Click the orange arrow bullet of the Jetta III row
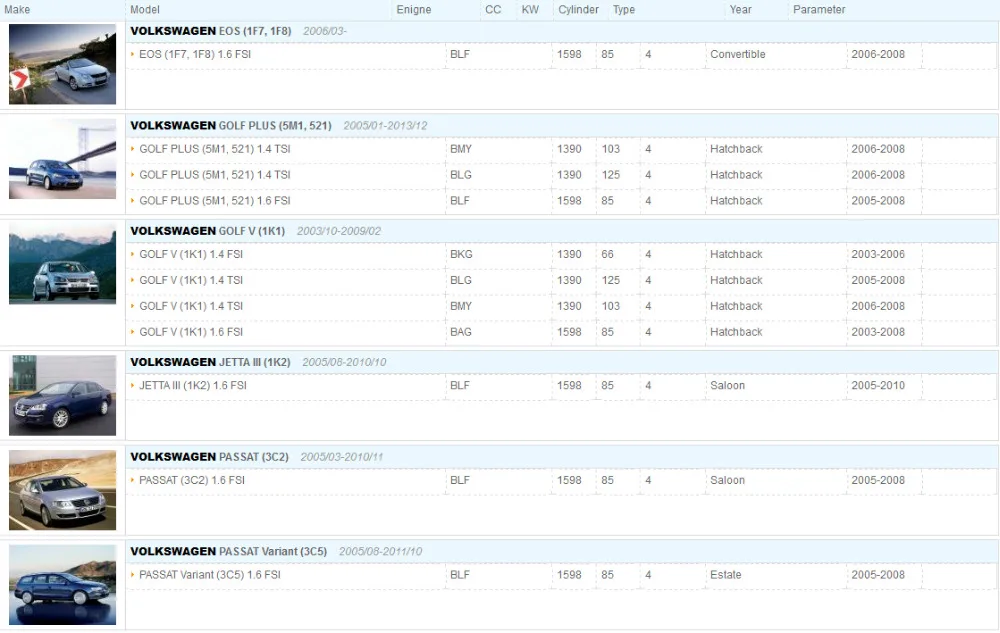Screen dimensions: 1000x633 point(133,385)
